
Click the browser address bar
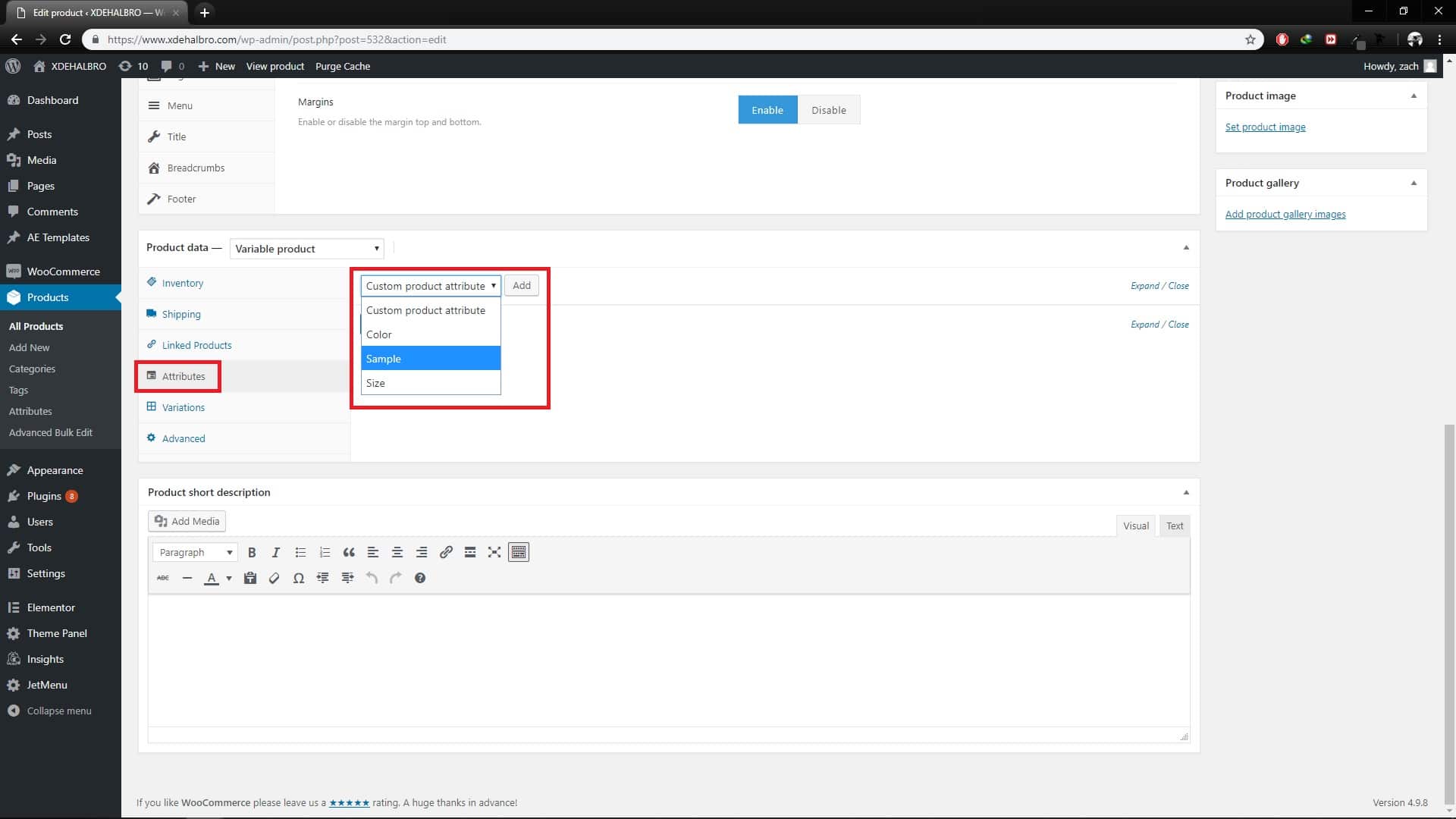[x=673, y=39]
